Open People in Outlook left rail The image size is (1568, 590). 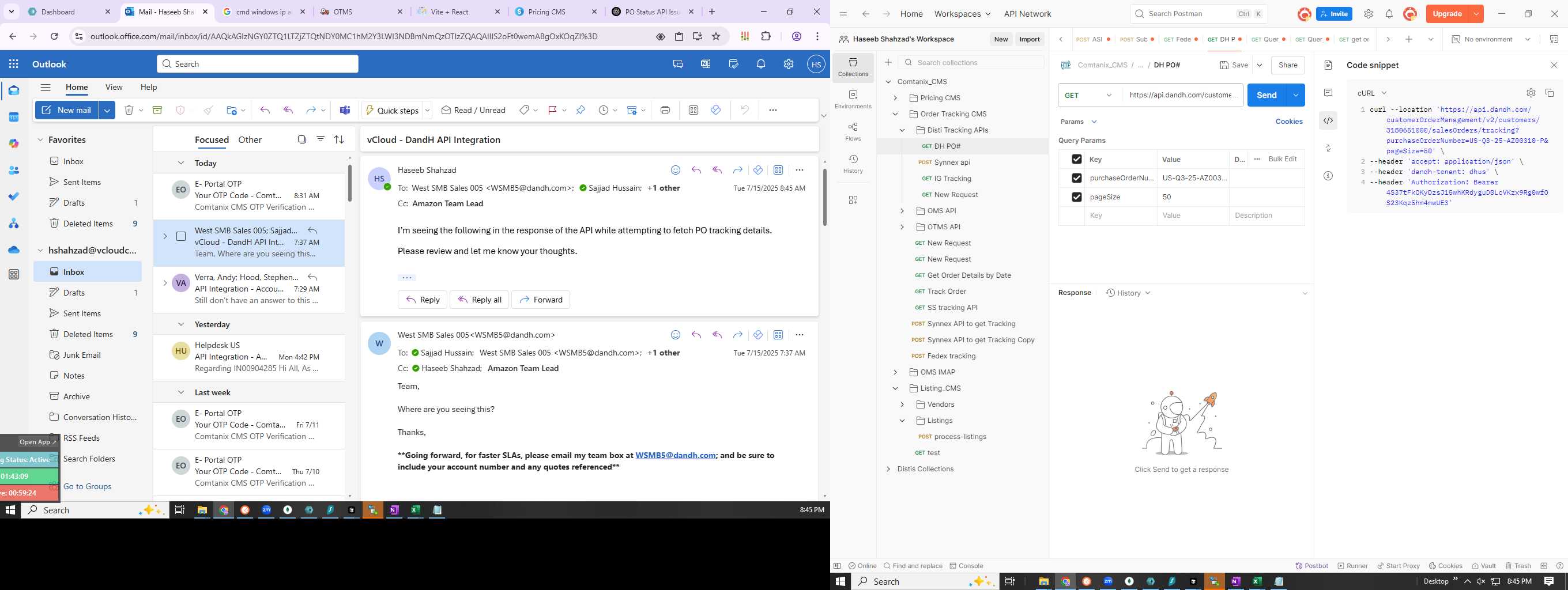14,171
